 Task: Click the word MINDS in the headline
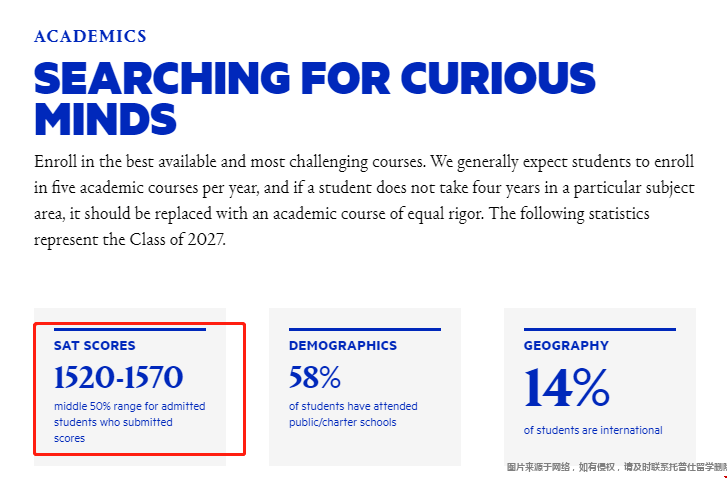[105, 119]
